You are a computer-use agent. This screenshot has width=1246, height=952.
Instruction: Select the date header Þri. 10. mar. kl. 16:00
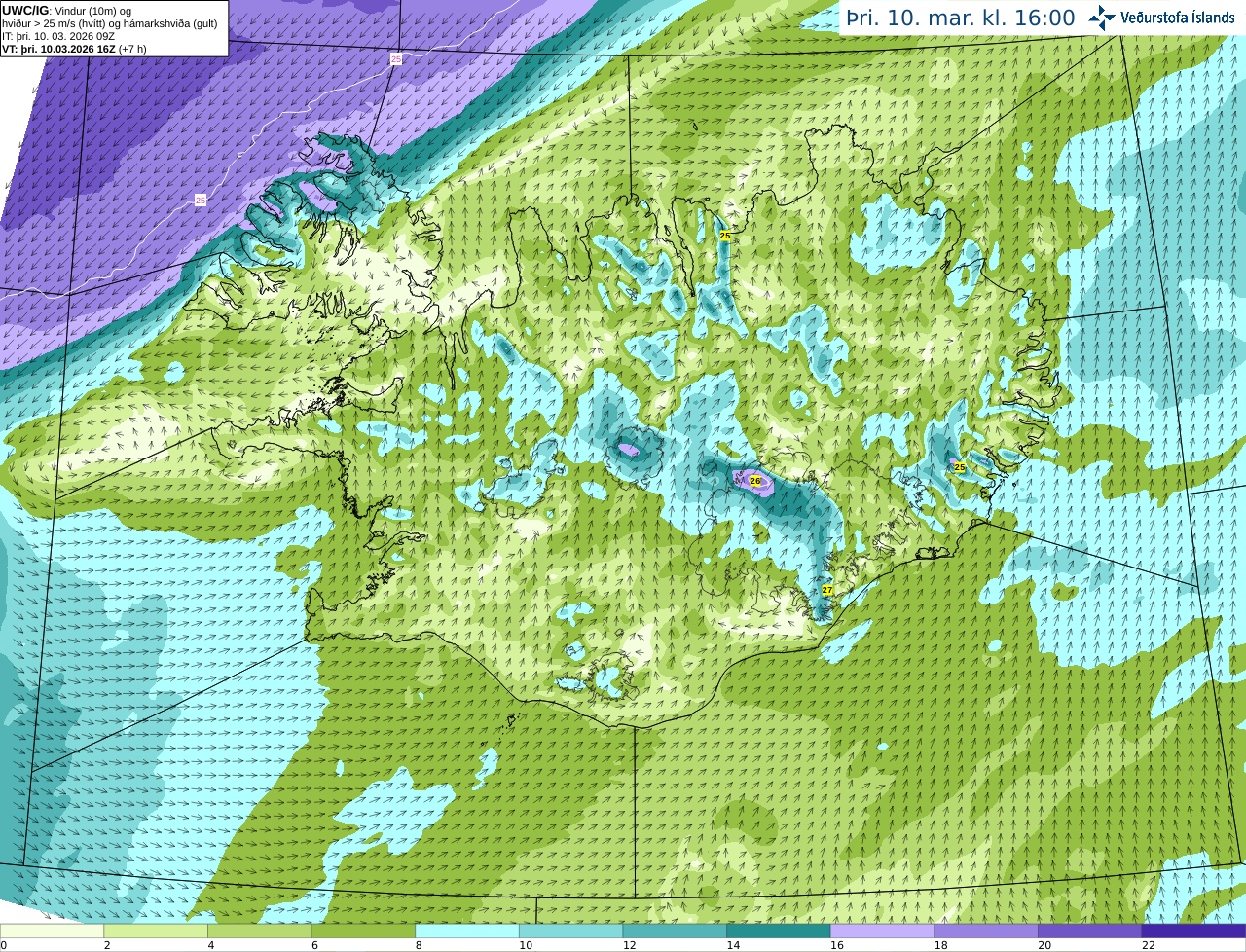tap(960, 18)
